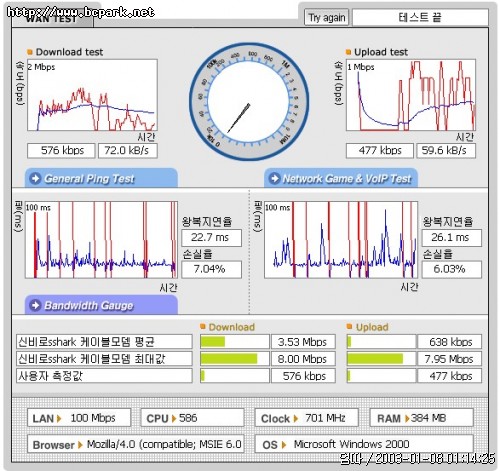
Task: Click the Download test graph
Action: click(92, 95)
